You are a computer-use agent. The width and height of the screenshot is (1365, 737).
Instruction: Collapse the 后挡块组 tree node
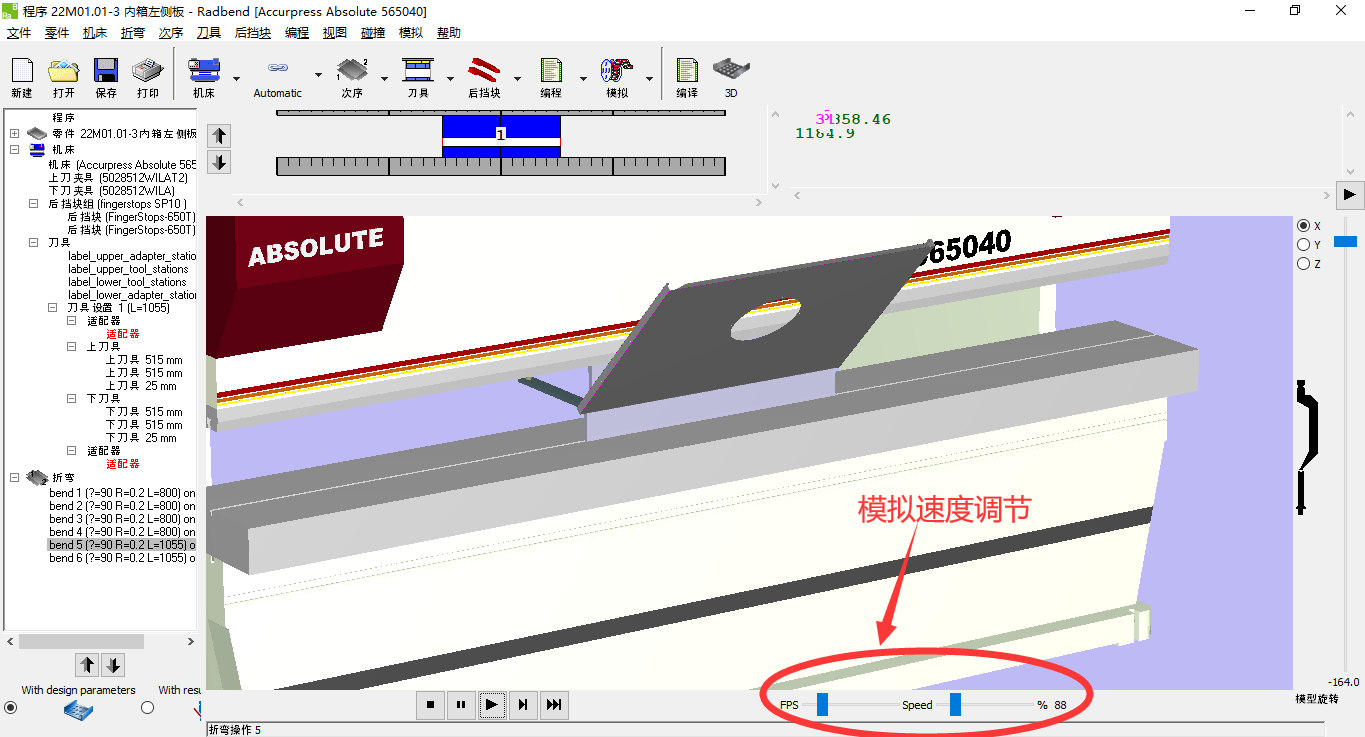(34, 204)
